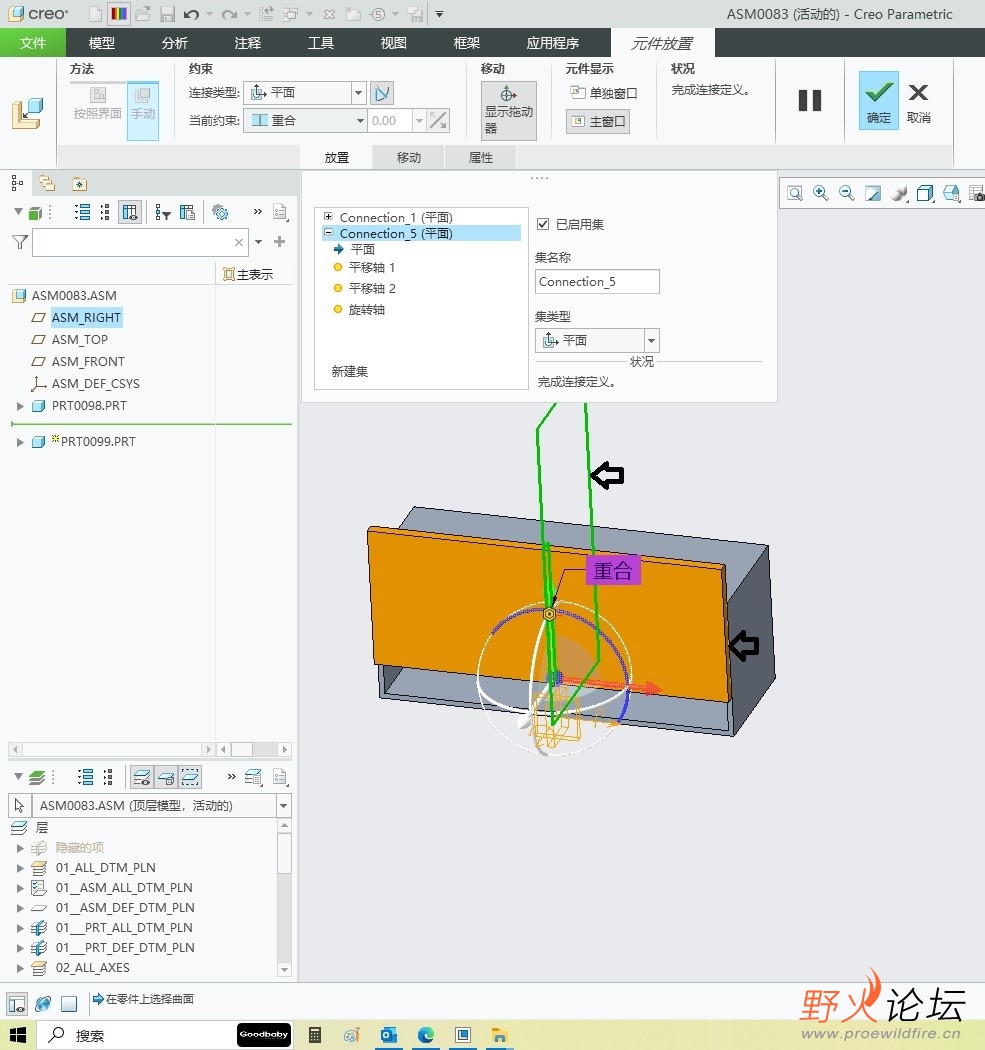Image resolution: width=985 pixels, height=1050 pixels.
Task: Switch to the 分析 ribbon tab
Action: (x=175, y=43)
